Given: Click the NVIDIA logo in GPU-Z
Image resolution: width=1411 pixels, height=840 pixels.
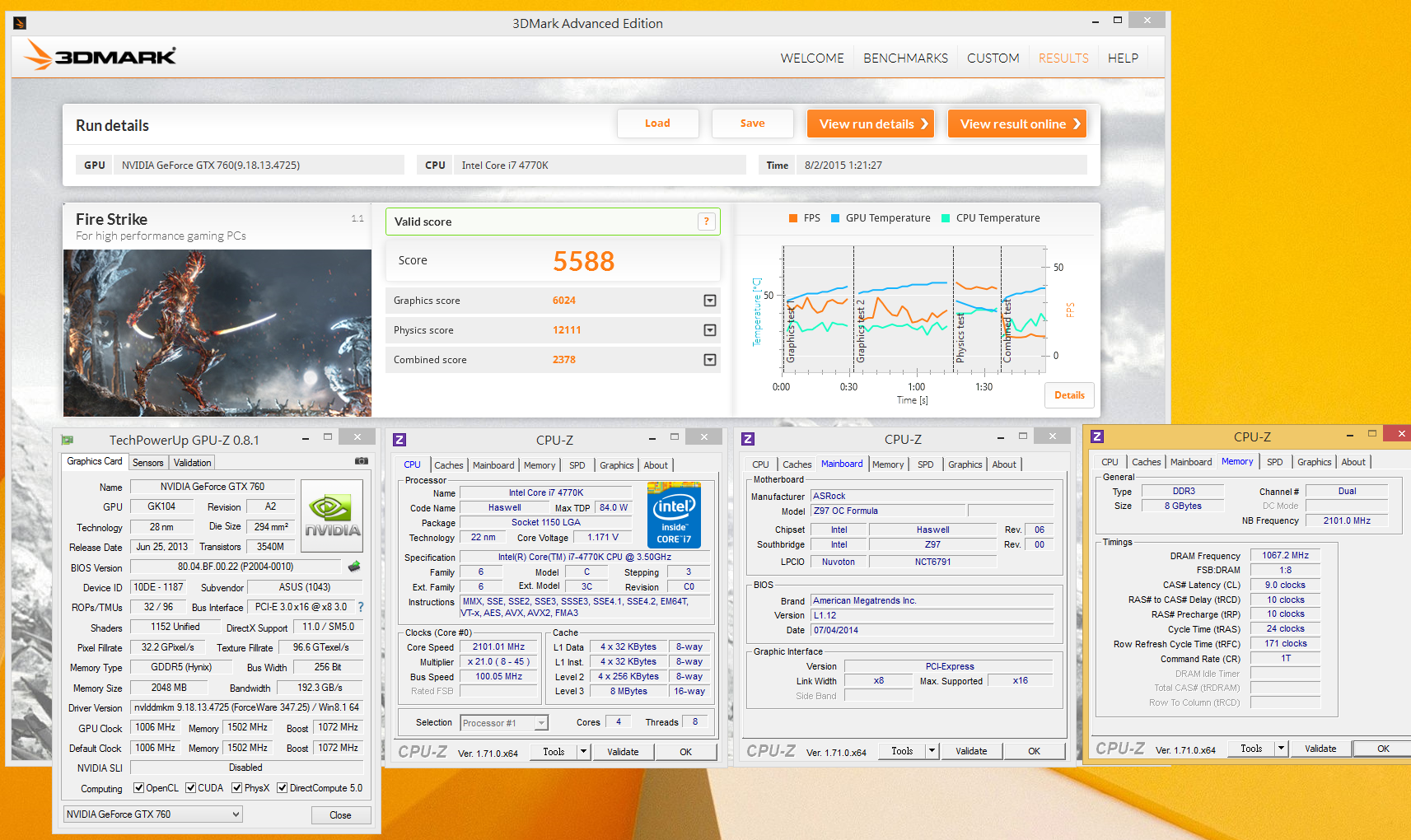Looking at the screenshot, I should coord(332,515).
